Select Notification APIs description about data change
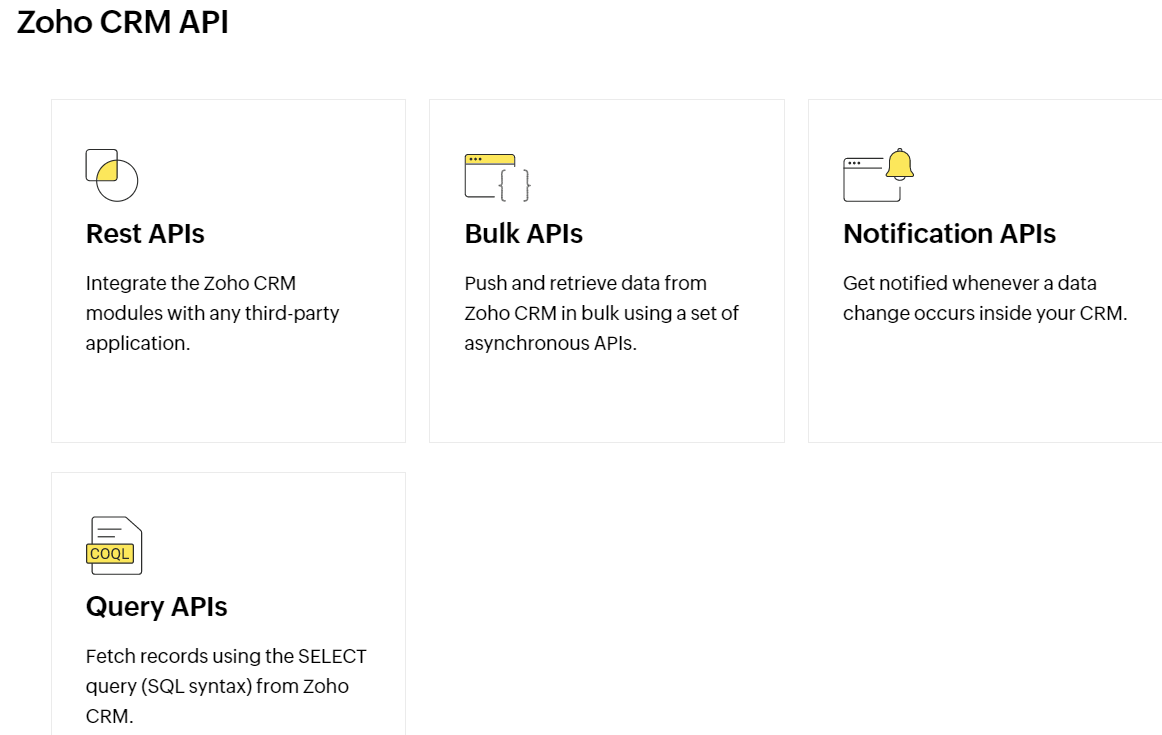This screenshot has width=1162, height=735. [x=985, y=298]
